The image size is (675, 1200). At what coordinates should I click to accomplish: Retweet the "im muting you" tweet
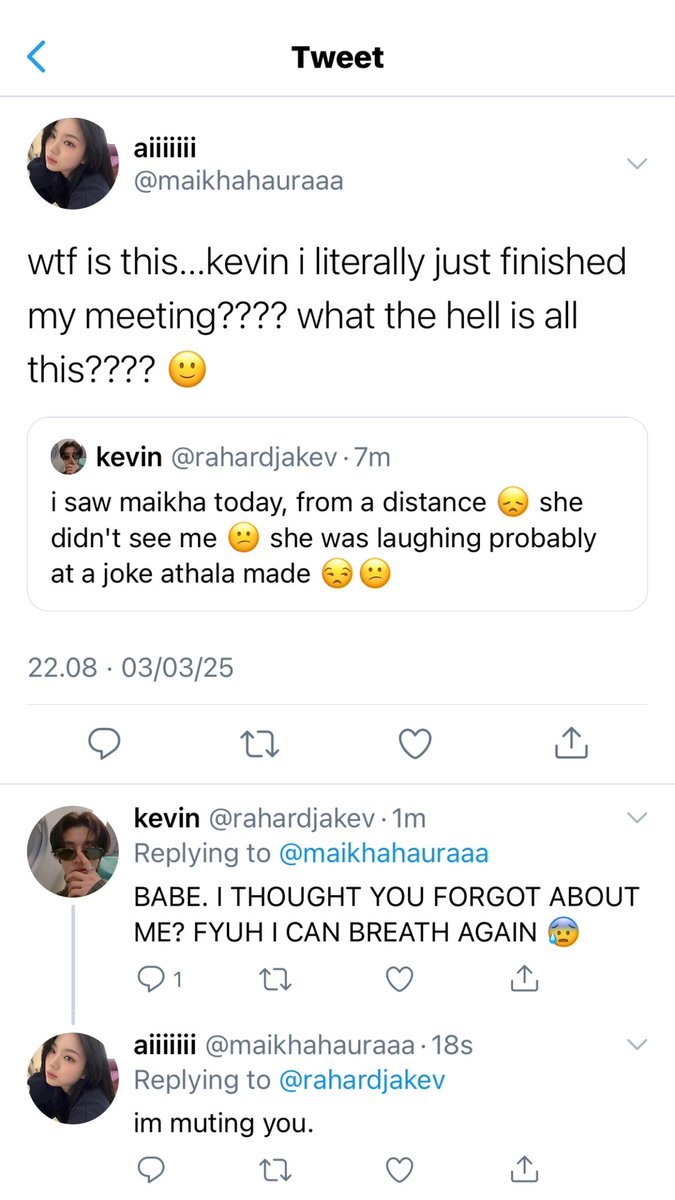(274, 1168)
